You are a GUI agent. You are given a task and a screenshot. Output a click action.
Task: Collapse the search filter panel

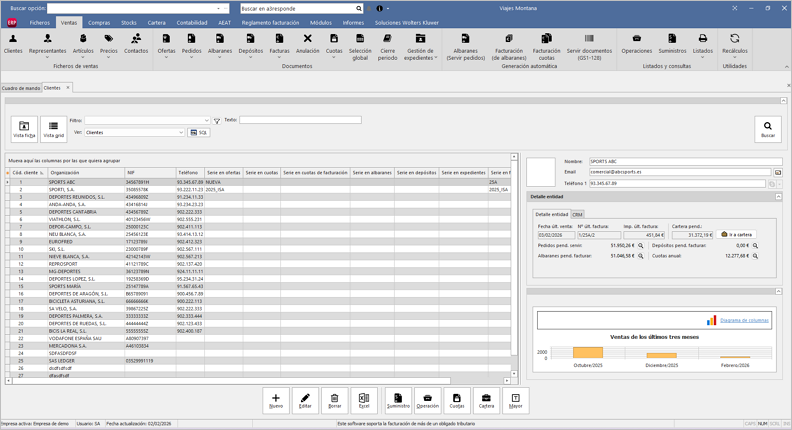pos(783,101)
